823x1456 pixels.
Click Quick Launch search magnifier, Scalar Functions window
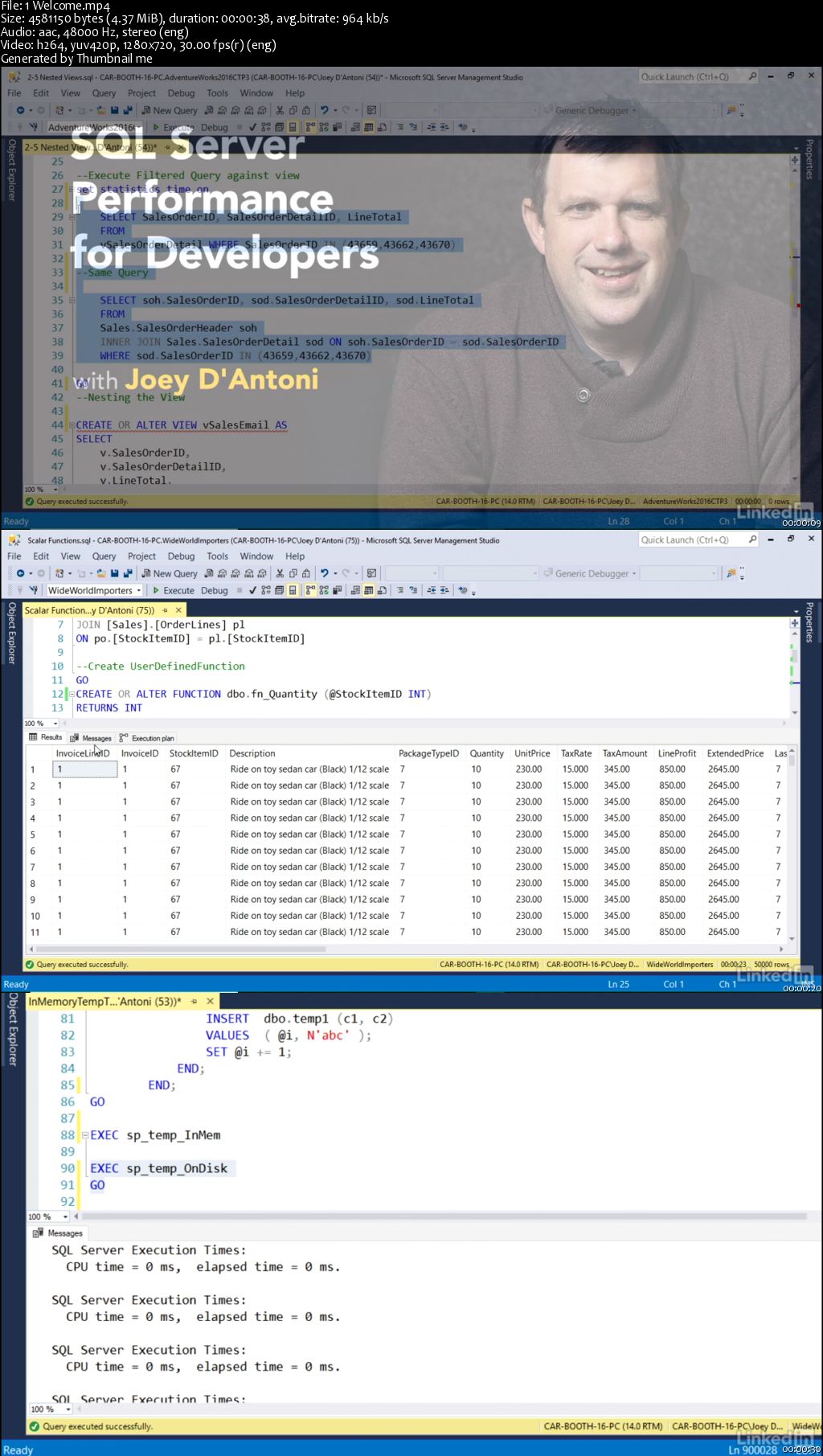[752, 539]
